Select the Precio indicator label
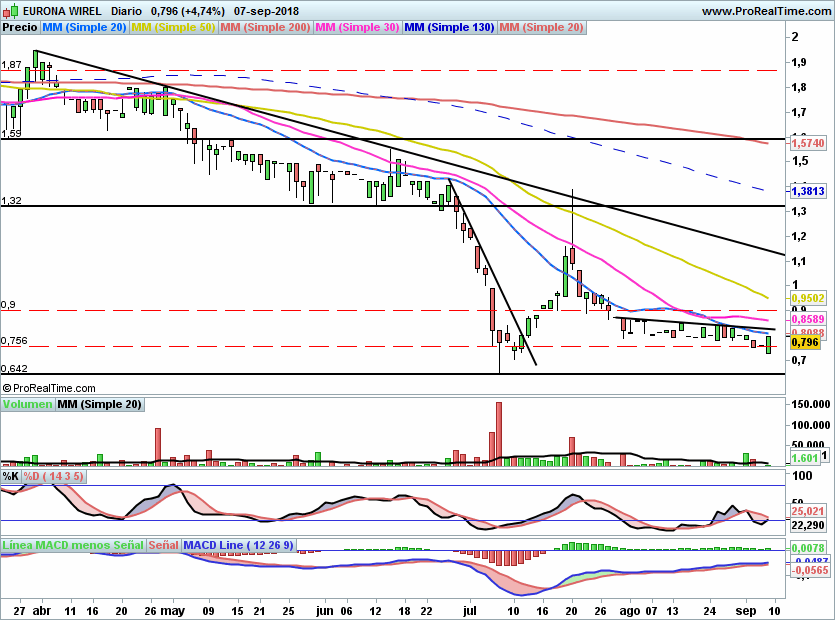Viewport: 835px width, 620px height. (x=20, y=27)
